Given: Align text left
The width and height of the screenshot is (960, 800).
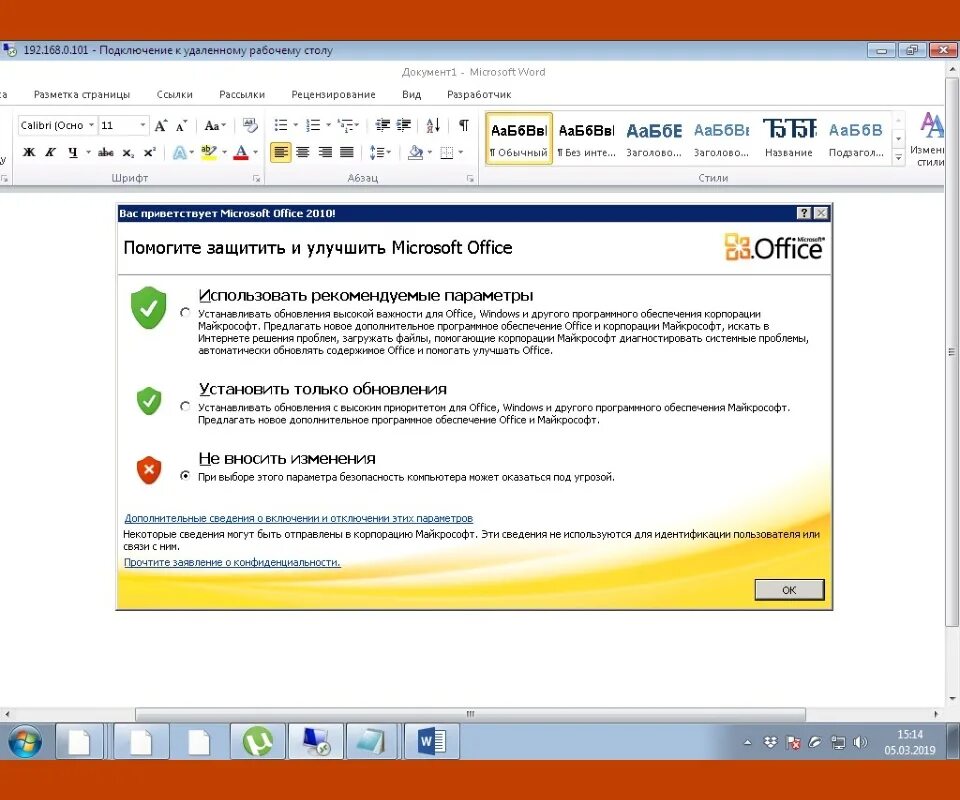Looking at the screenshot, I should tap(280, 152).
